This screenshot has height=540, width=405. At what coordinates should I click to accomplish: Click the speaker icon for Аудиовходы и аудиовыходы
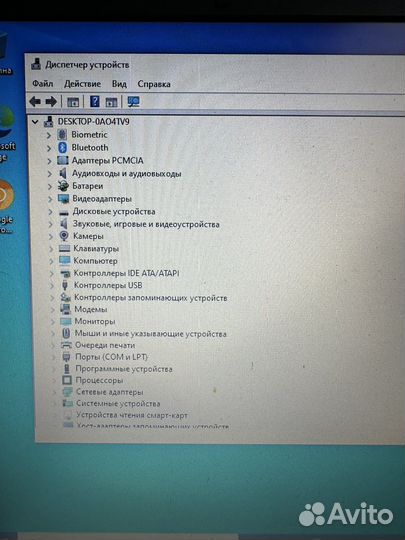click(63, 173)
